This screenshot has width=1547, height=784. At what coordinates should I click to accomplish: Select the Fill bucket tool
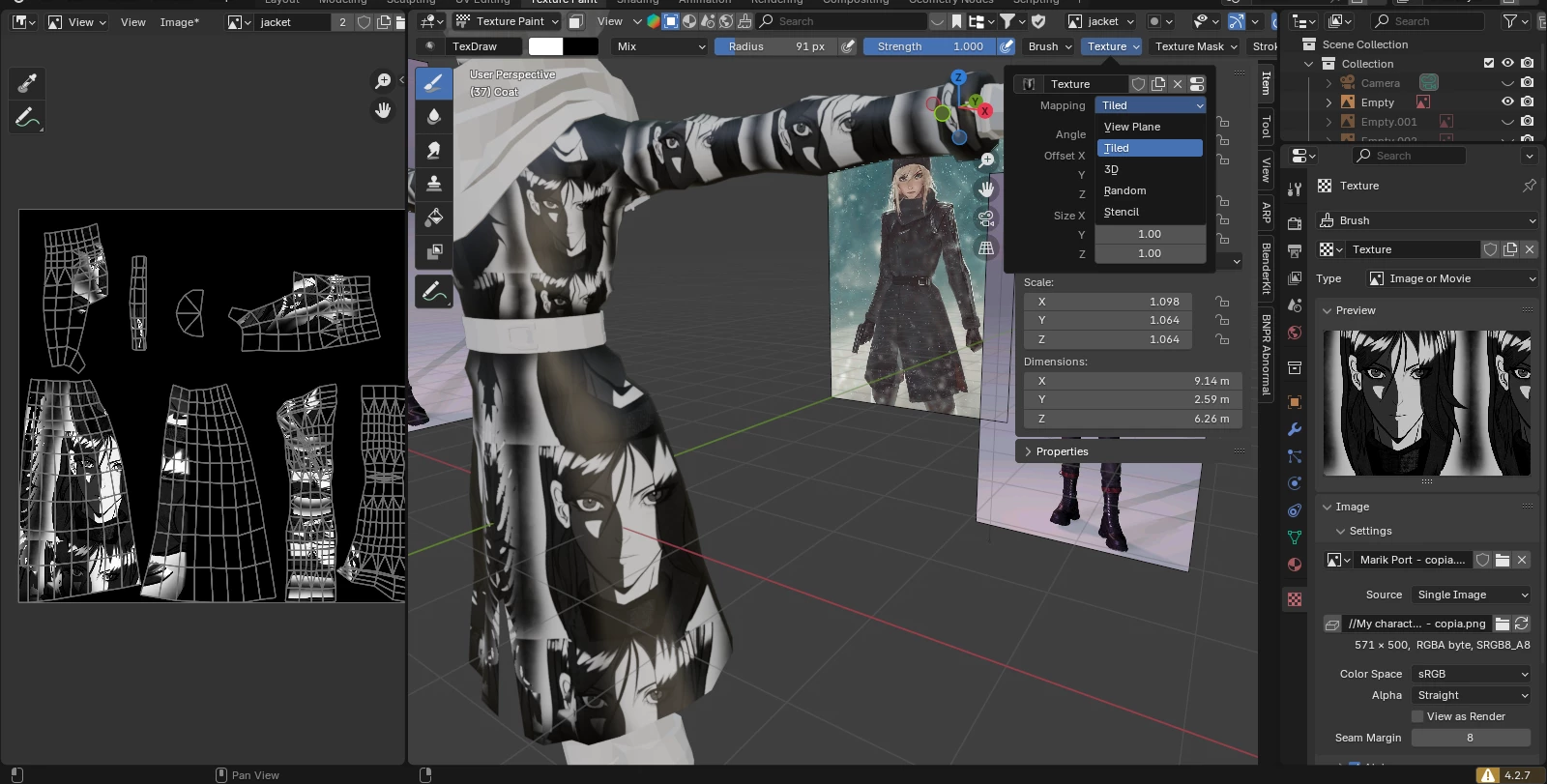(434, 218)
